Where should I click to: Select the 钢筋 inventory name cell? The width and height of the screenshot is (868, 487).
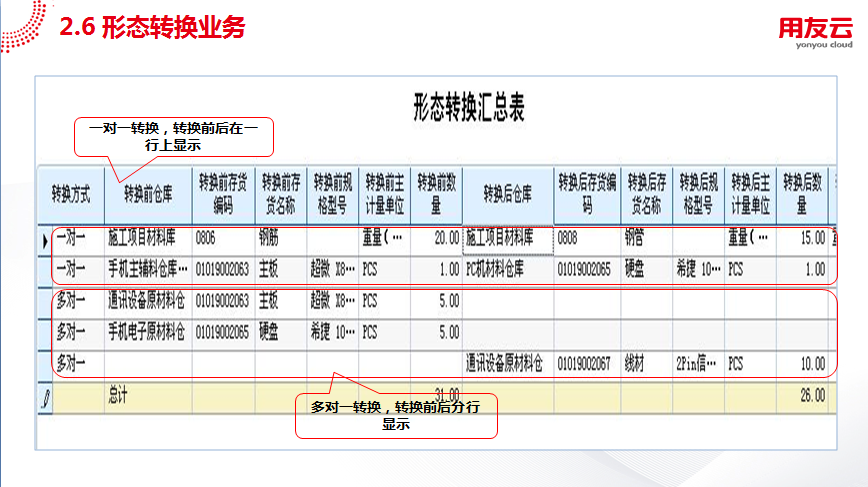click(281, 239)
